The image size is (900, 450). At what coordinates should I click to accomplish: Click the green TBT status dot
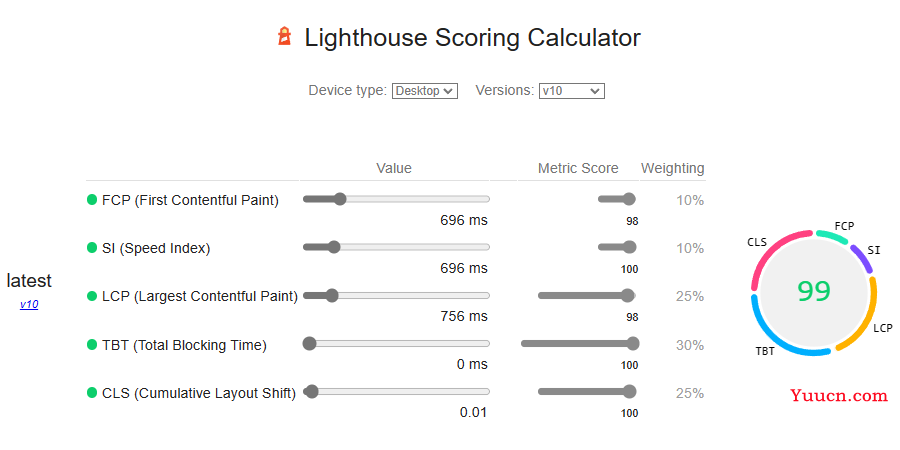(92, 344)
